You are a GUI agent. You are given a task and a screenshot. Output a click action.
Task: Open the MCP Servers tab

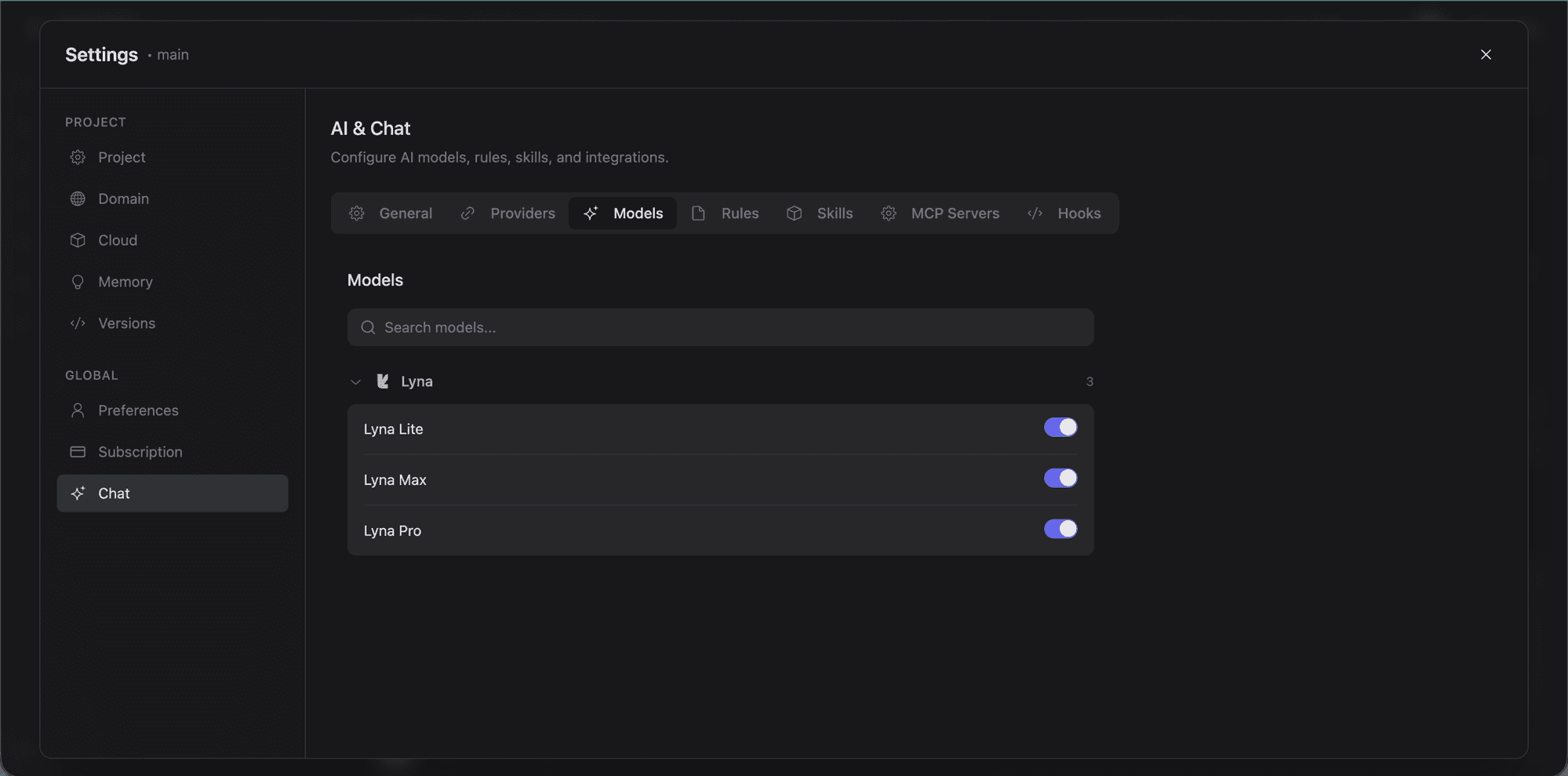[940, 213]
